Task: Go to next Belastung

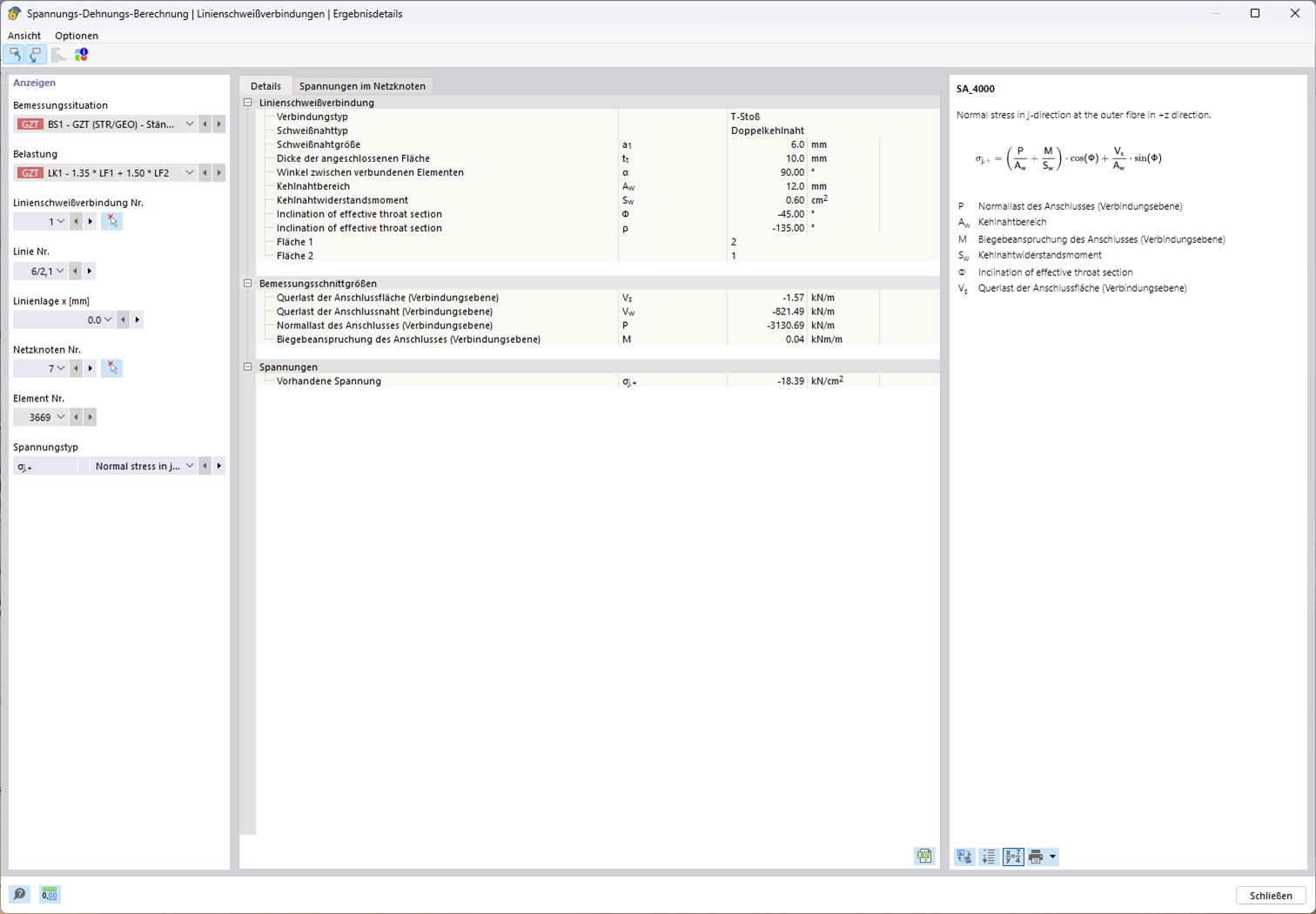Action: (x=219, y=173)
